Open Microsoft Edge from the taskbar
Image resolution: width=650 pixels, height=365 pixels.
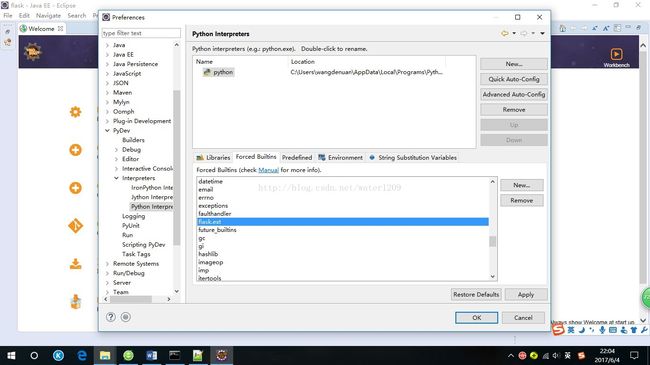tap(82, 355)
